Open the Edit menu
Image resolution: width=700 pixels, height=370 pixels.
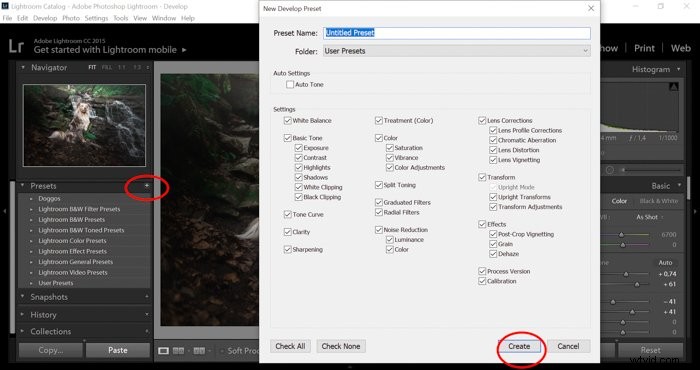tap(23, 18)
